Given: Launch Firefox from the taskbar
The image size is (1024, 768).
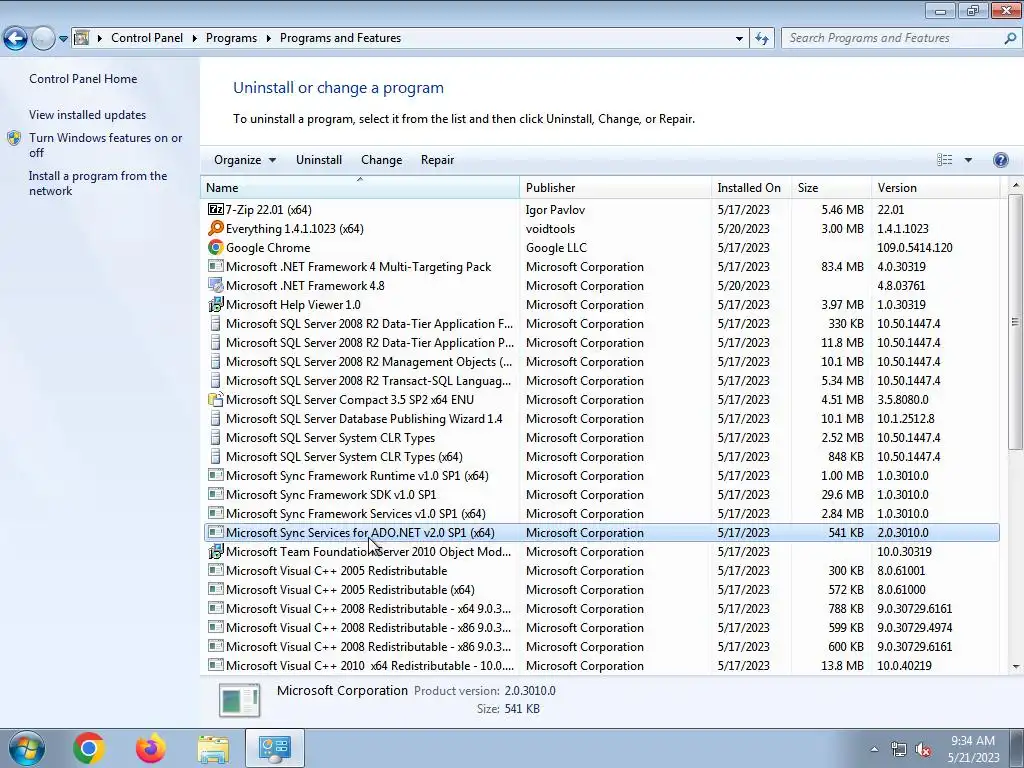Looking at the screenshot, I should [x=151, y=748].
